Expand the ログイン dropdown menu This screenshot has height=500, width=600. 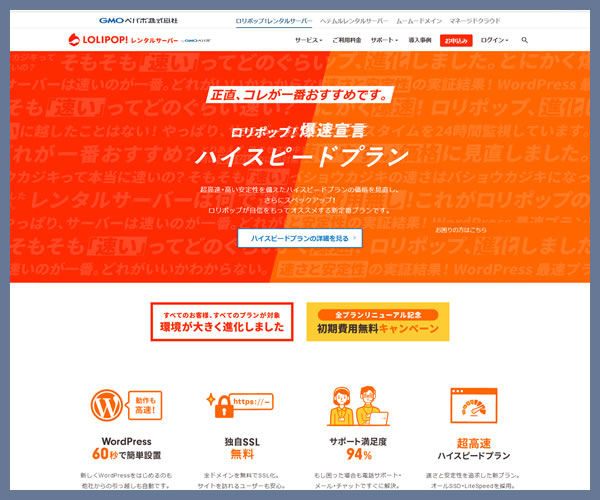(x=494, y=40)
